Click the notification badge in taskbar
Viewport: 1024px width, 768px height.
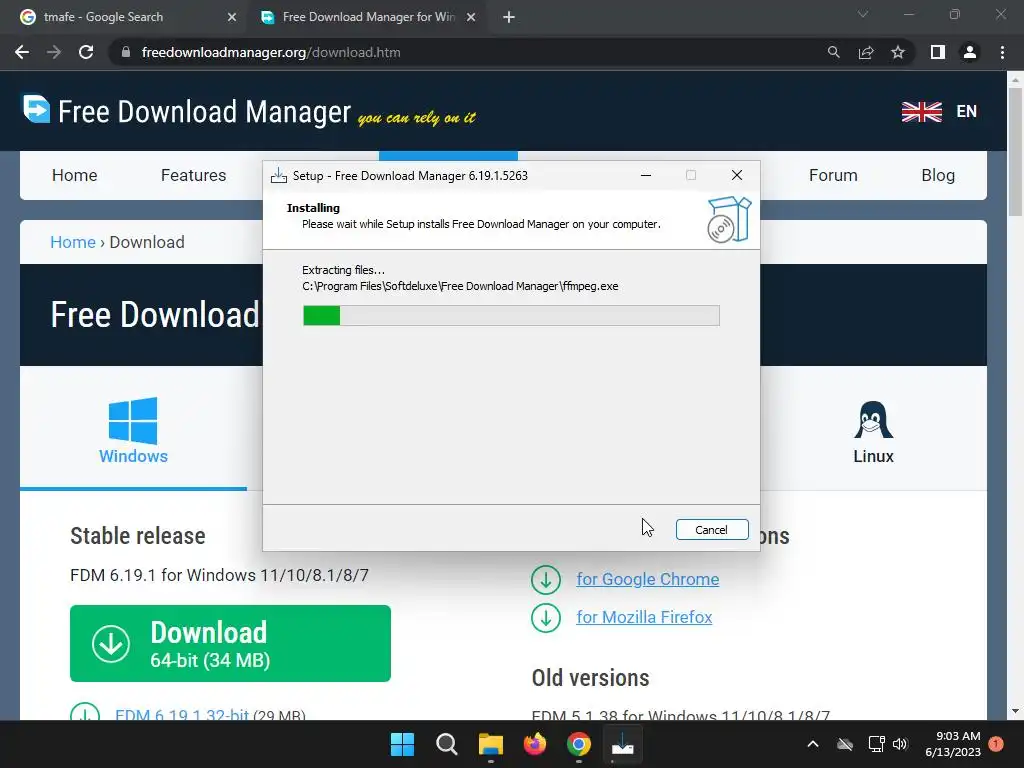tap(996, 744)
